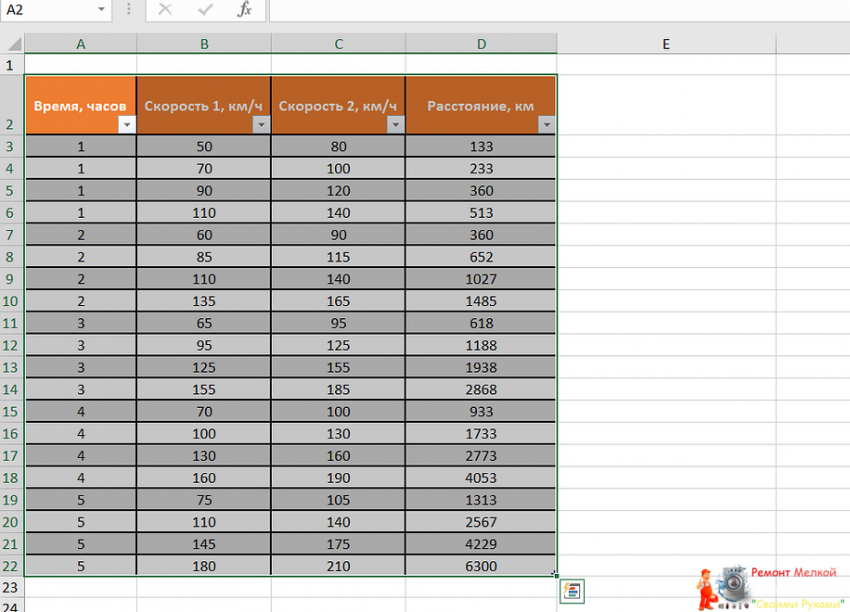Open the Name Box dropdown arrow
Image resolution: width=850 pixels, height=612 pixels.
click(x=101, y=10)
